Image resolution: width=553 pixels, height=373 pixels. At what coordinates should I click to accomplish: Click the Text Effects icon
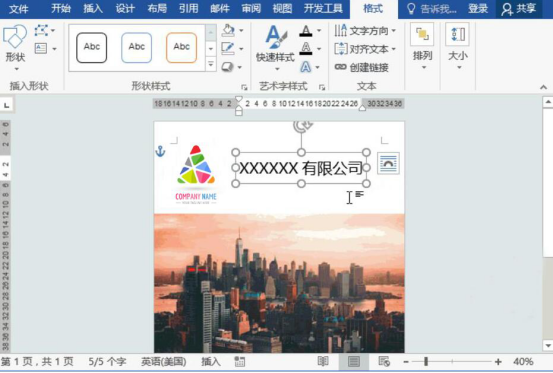[305, 67]
